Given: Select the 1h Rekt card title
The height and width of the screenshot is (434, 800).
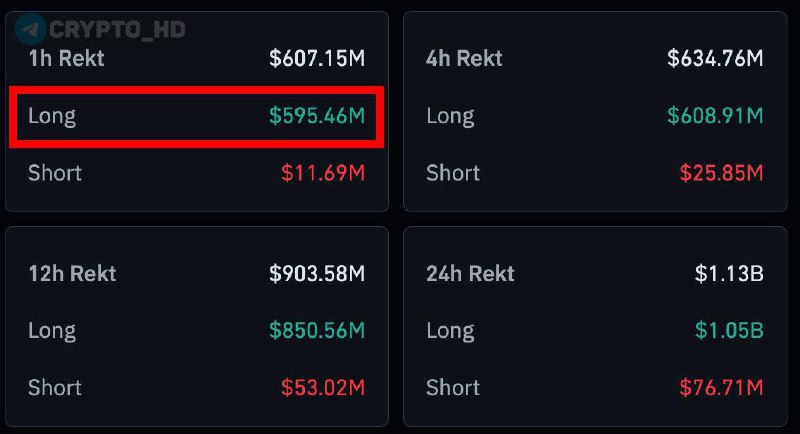Looking at the screenshot, I should tap(66, 58).
